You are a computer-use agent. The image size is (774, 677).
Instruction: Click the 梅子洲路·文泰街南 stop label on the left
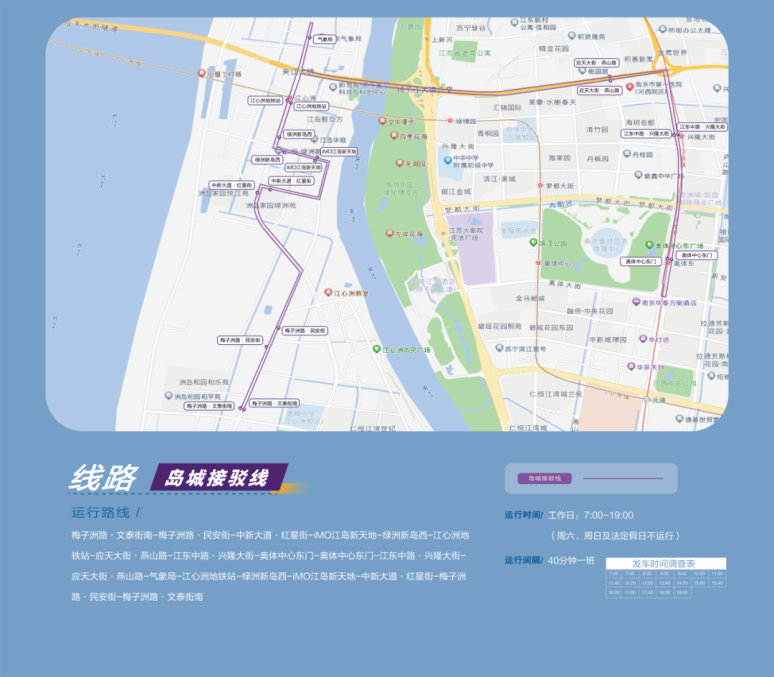coord(209,406)
